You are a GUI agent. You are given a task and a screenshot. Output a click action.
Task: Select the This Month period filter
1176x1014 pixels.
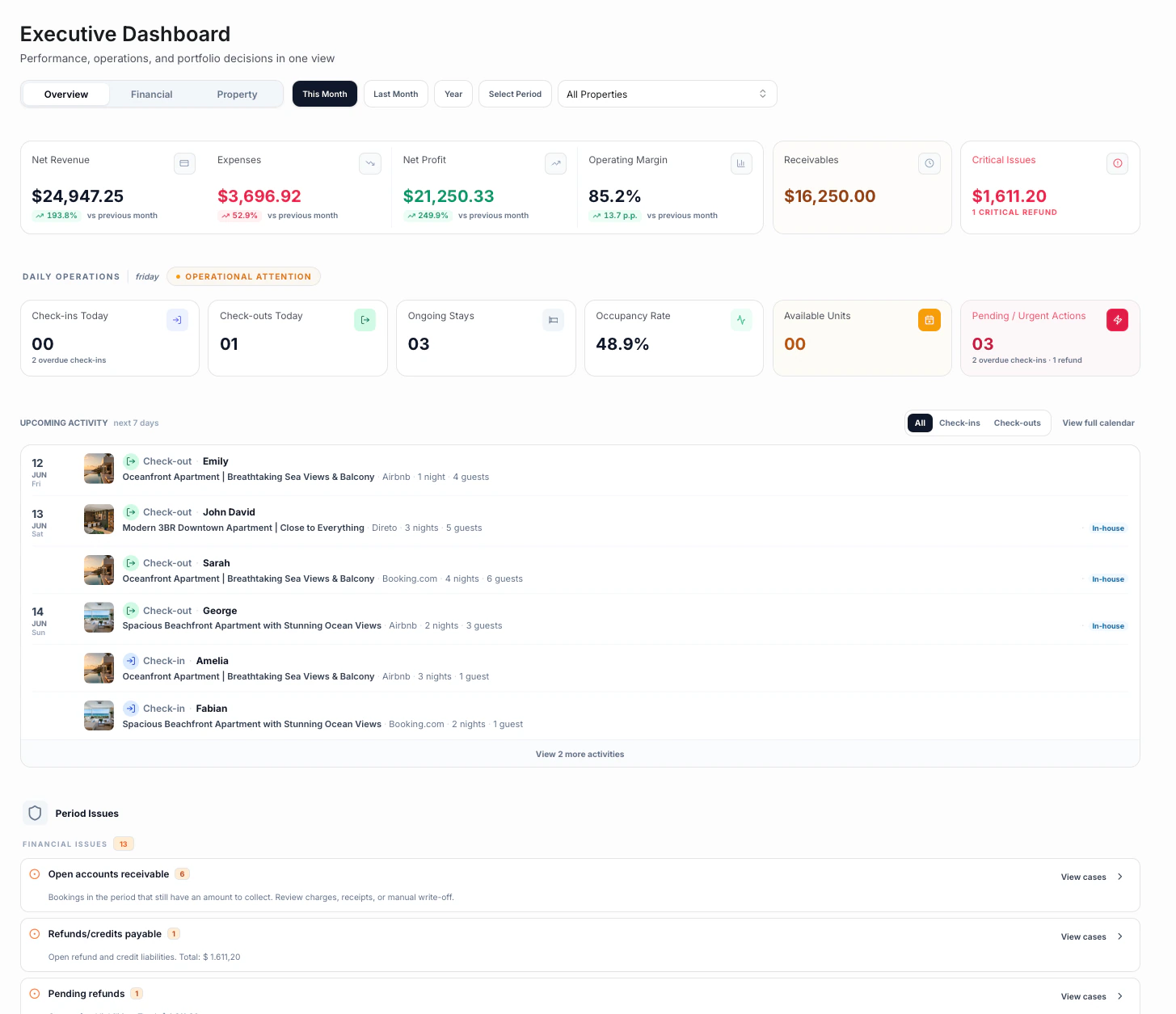325,94
